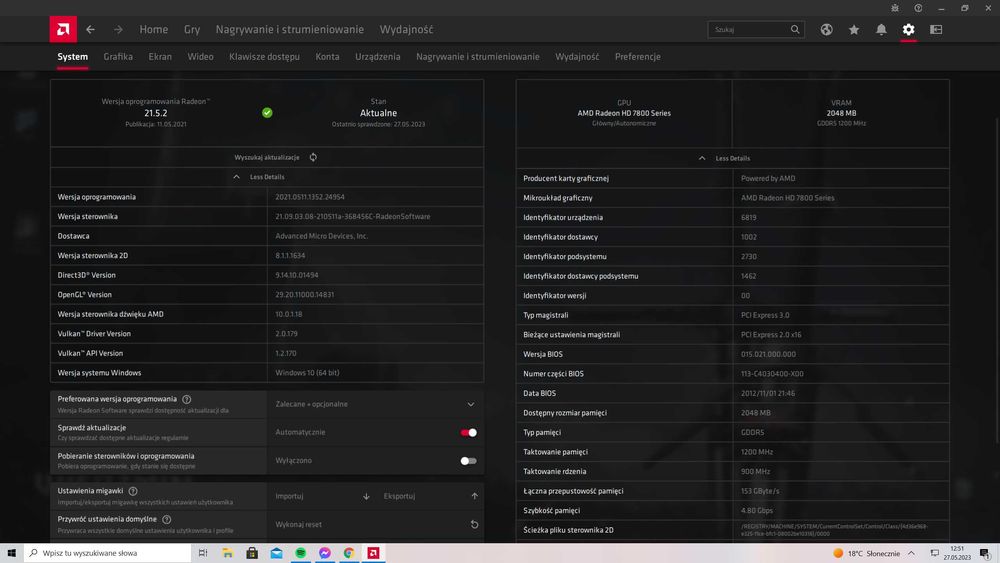Toggle the sidebar panel icon
Image resolution: width=1000 pixels, height=563 pixels.
tap(936, 29)
